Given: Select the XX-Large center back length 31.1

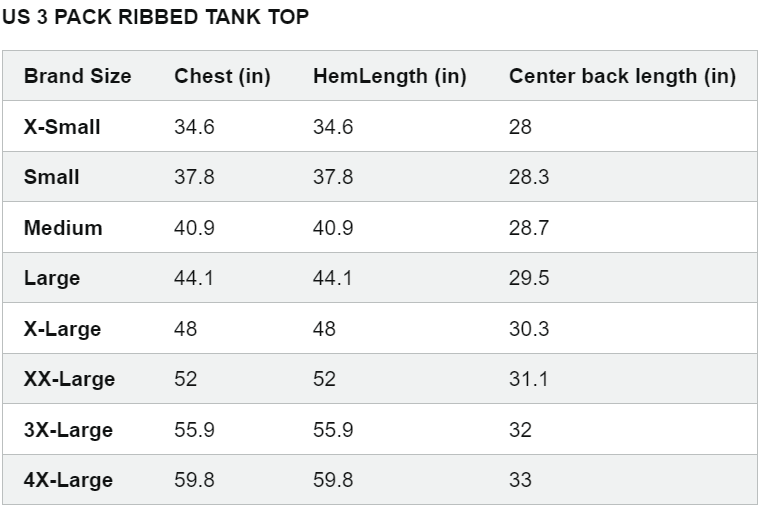Looking at the screenshot, I should 528,379.
